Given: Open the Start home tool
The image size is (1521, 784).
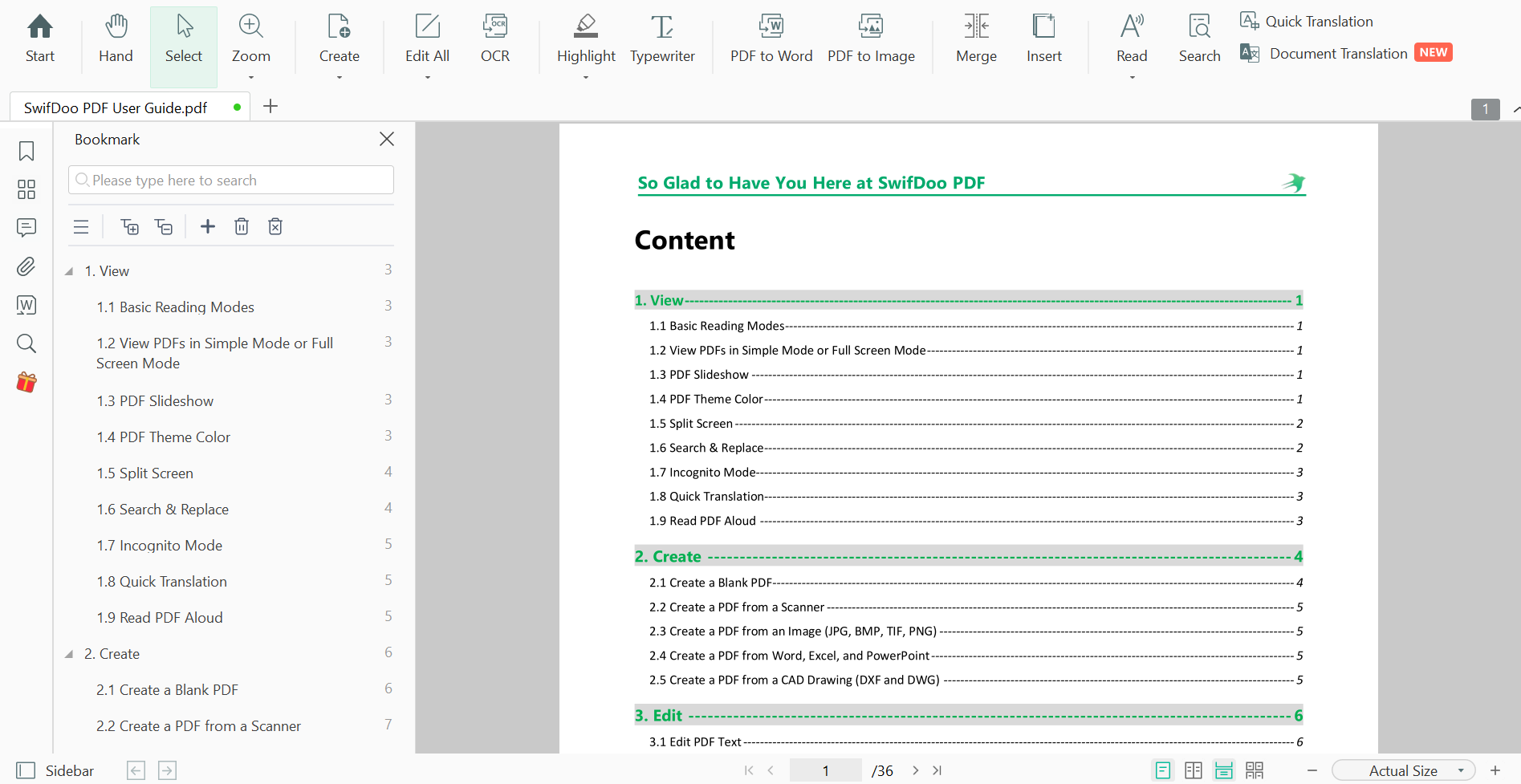Looking at the screenshot, I should [40, 39].
